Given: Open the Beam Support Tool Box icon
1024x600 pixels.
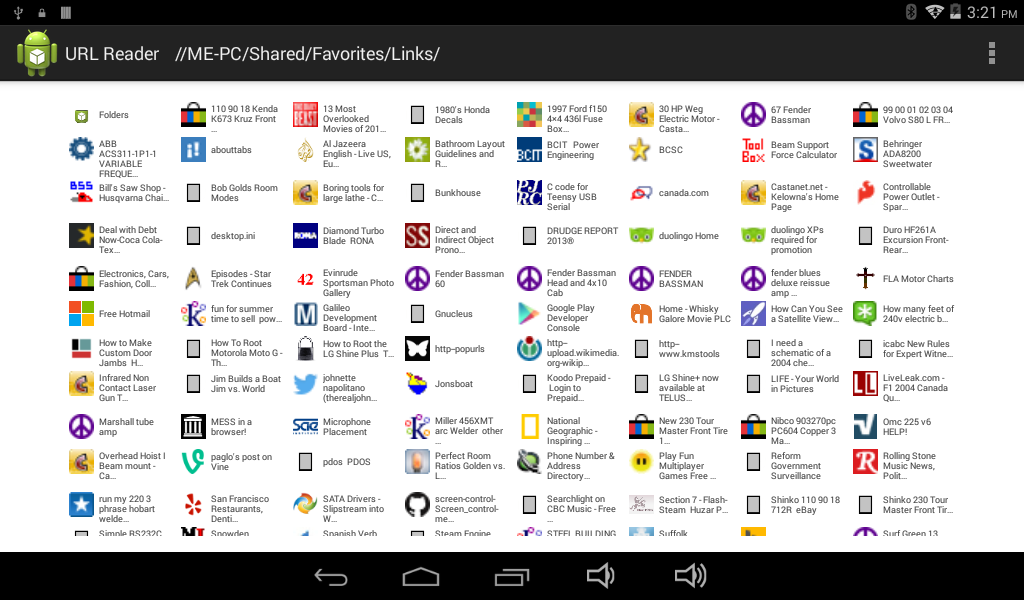Looking at the screenshot, I should tap(753, 150).
